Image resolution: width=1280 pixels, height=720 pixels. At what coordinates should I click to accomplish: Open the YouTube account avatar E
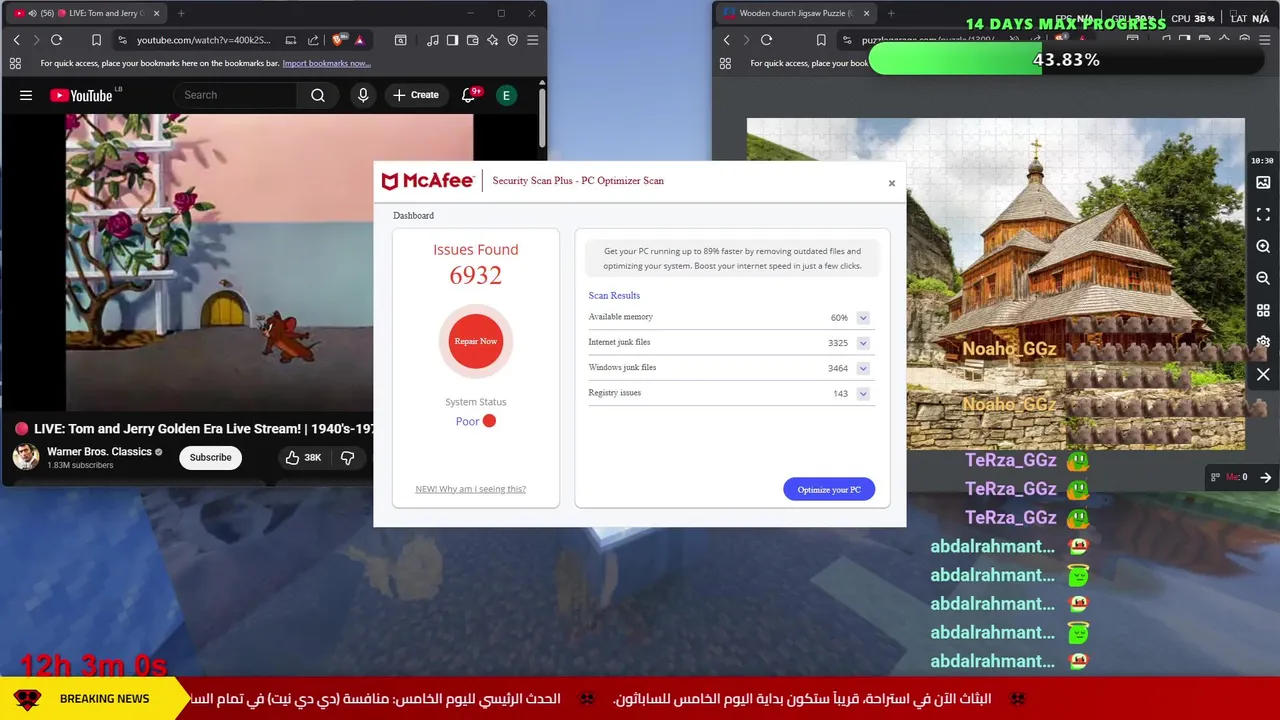coord(506,95)
